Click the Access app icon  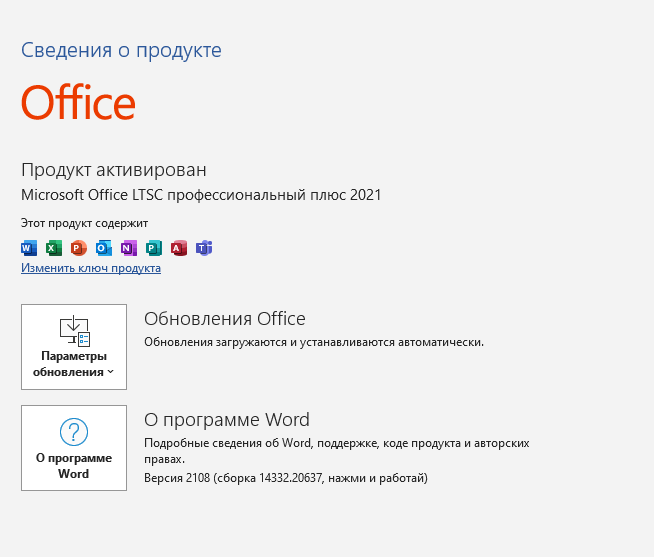(179, 248)
